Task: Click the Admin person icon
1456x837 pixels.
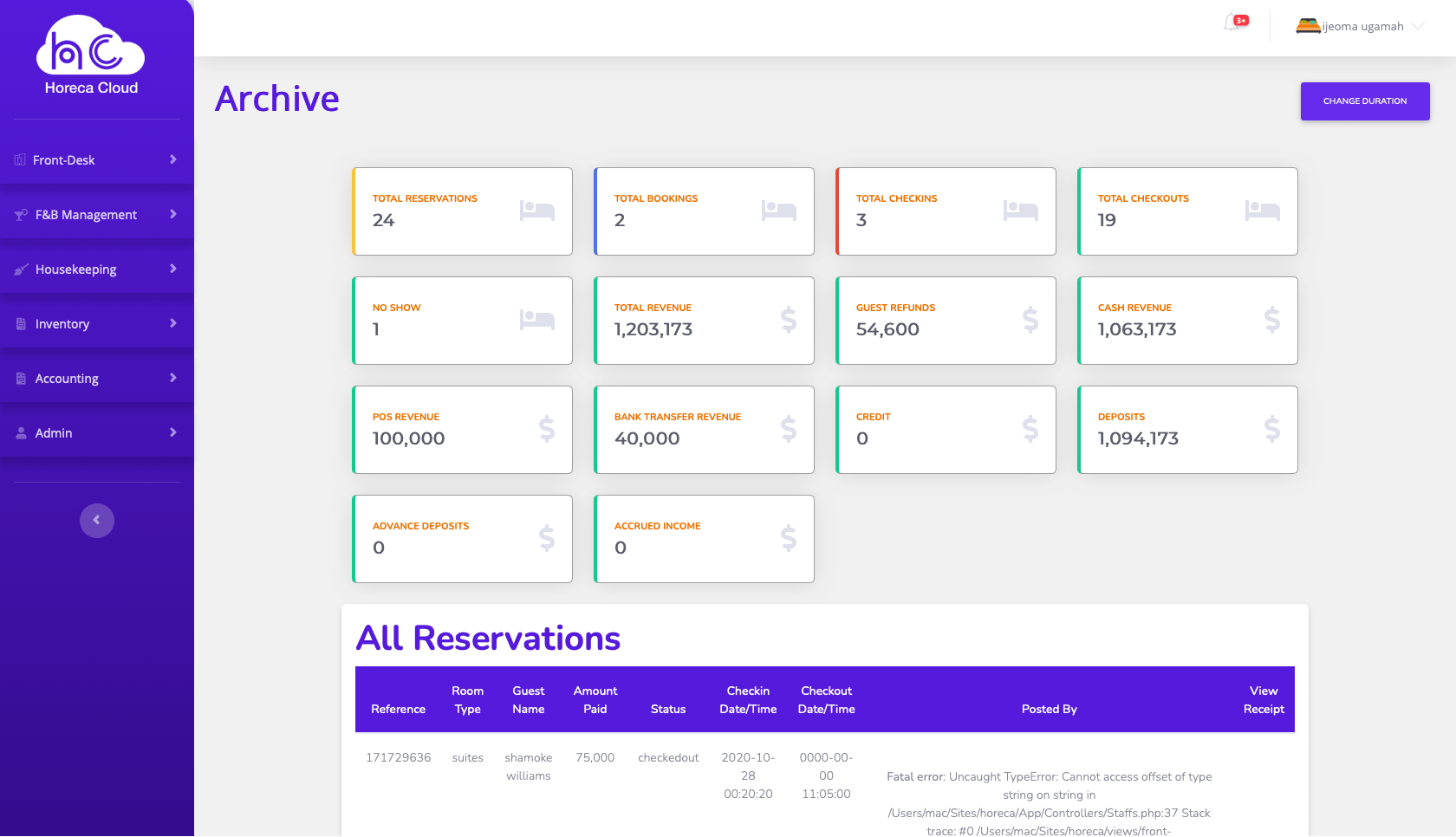Action: pos(21,433)
